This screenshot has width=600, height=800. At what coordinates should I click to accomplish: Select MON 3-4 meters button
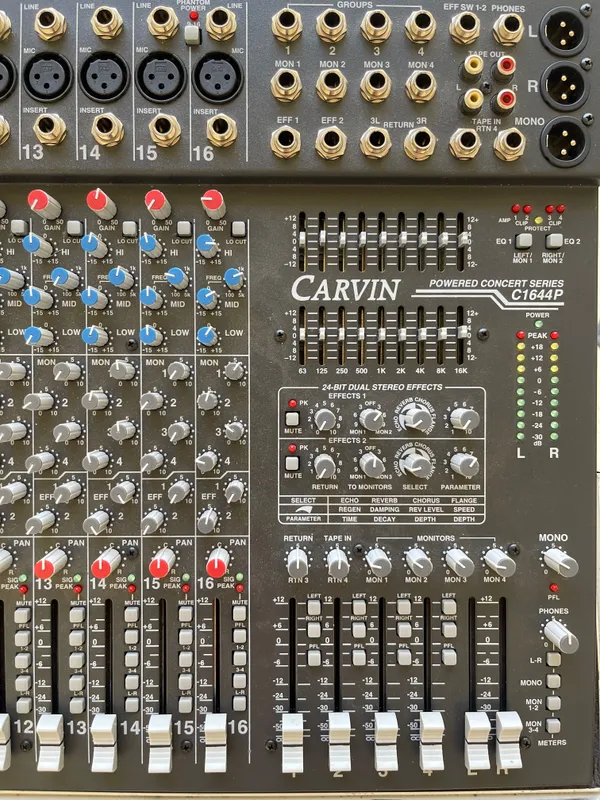click(x=553, y=726)
